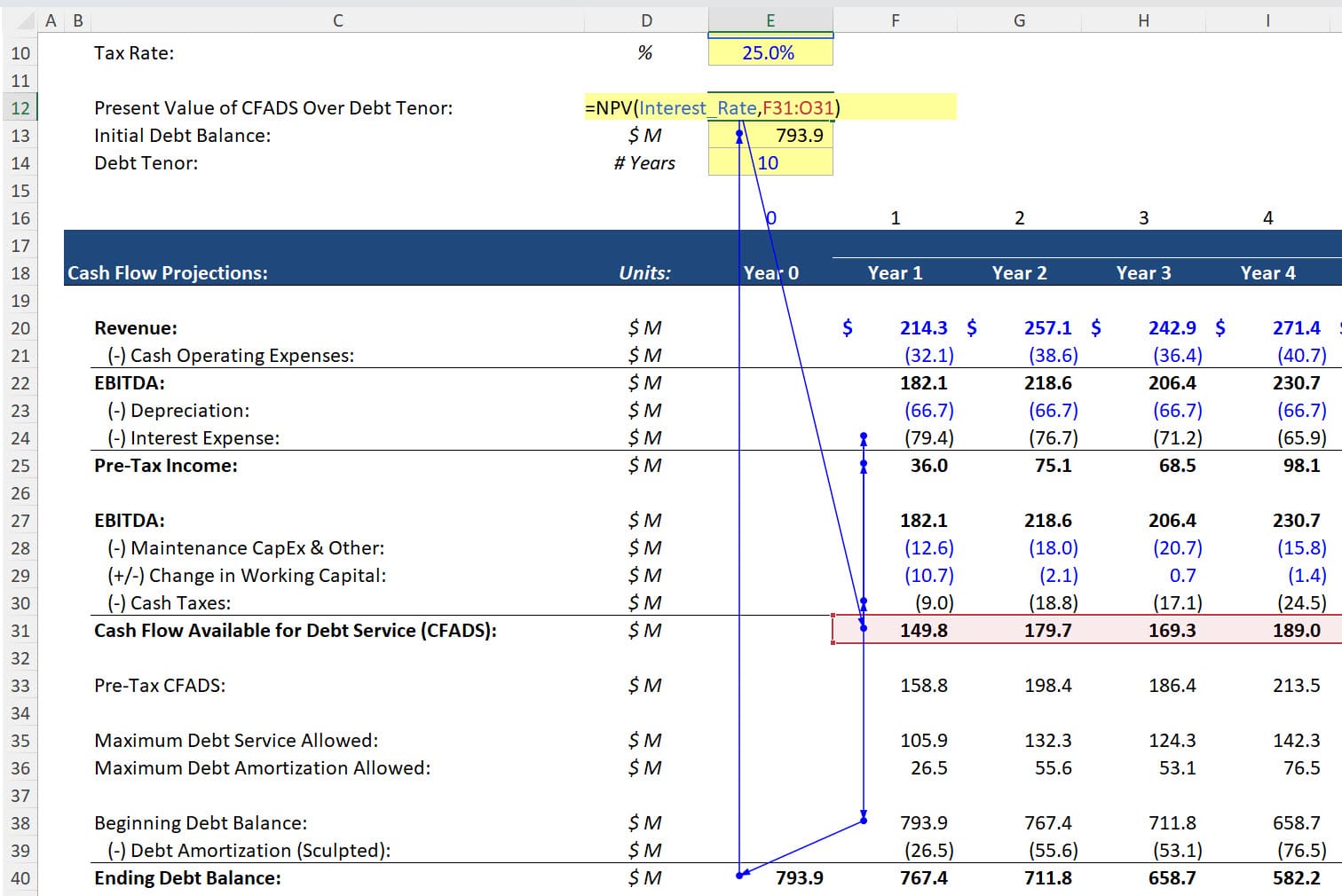Viewport: 1342px width, 896px height.
Task: Select column C header
Action: pos(337,19)
